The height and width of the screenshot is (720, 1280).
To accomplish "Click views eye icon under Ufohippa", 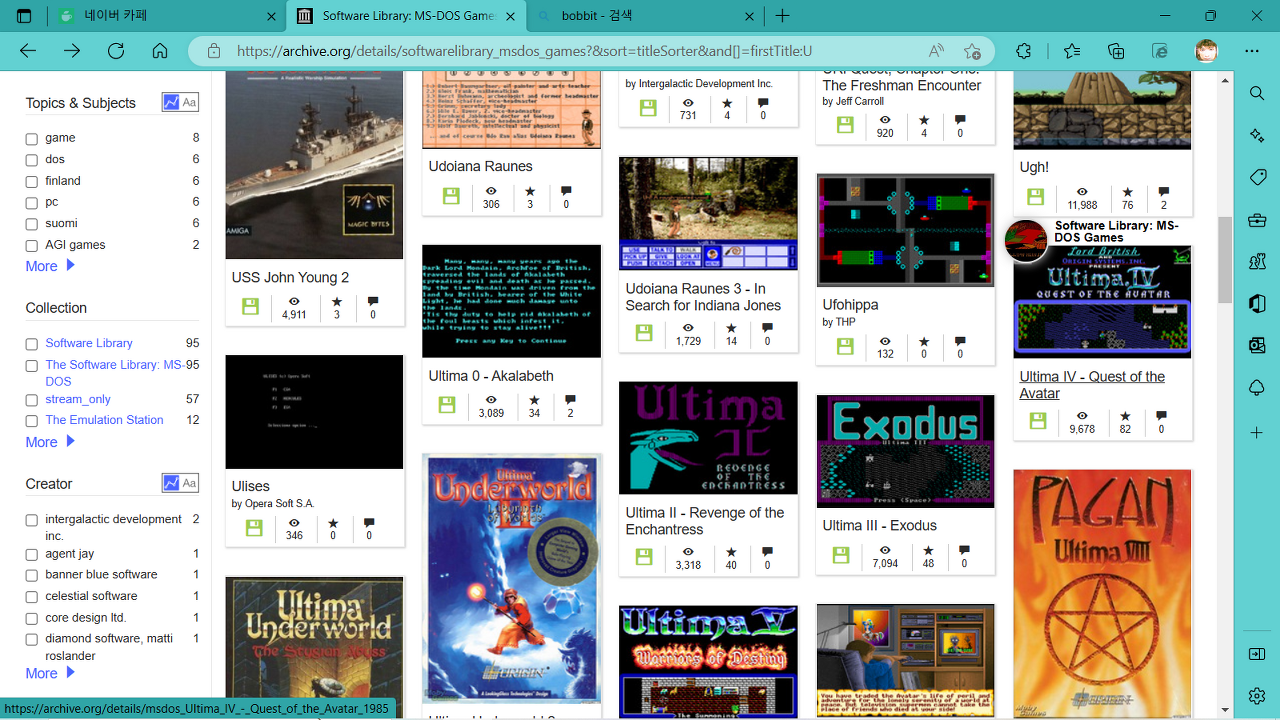I will [x=885, y=341].
